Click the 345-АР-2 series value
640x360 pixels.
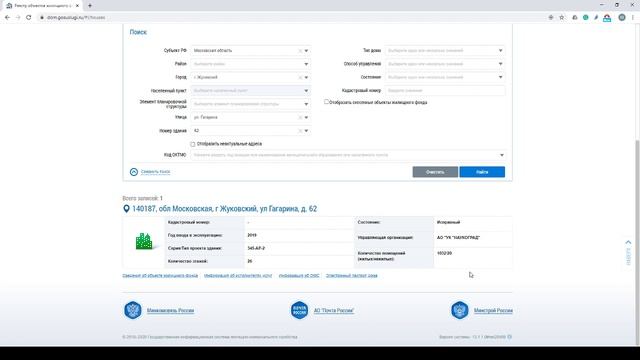tap(256, 248)
